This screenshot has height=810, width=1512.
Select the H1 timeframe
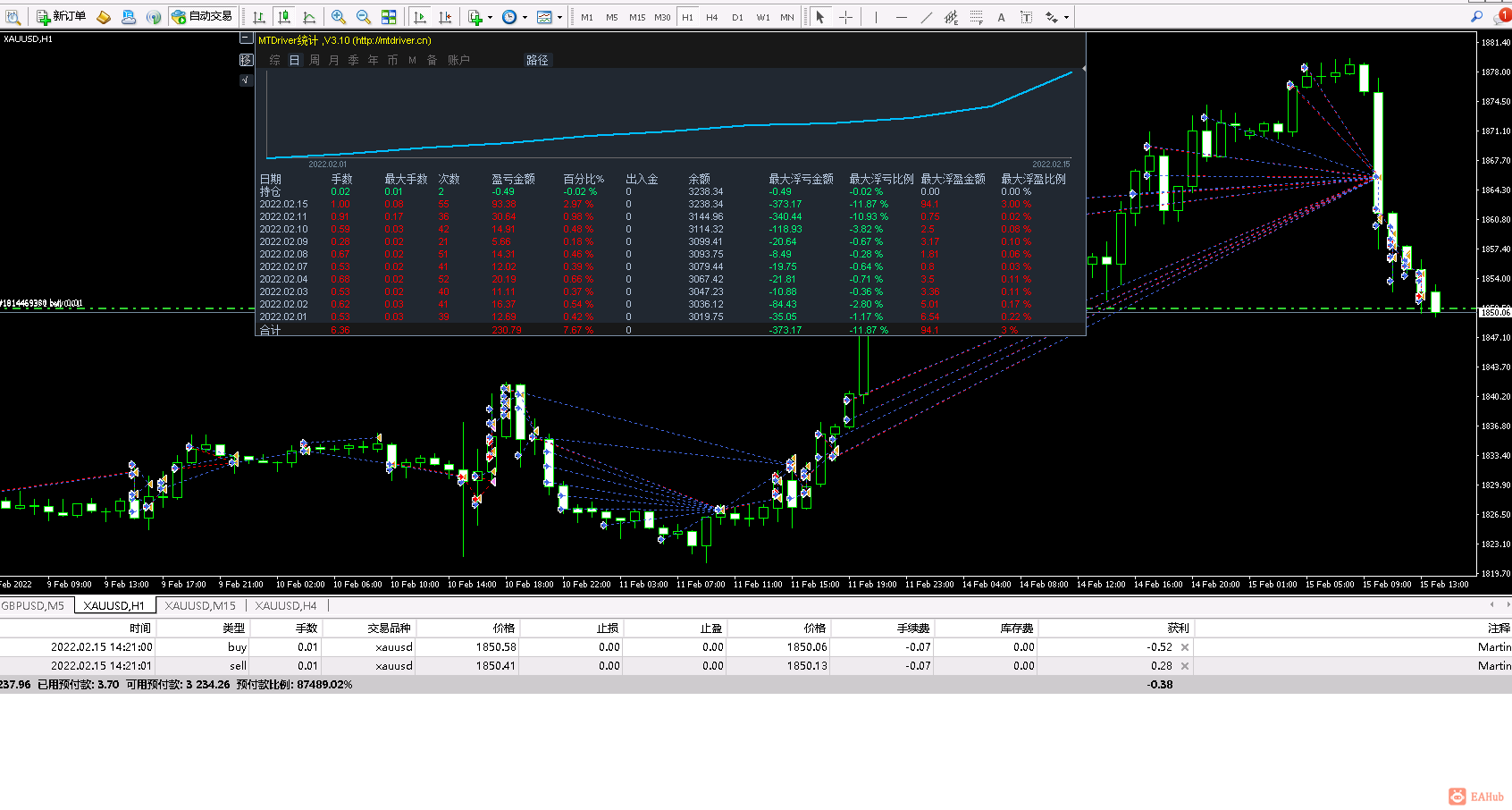(687, 17)
